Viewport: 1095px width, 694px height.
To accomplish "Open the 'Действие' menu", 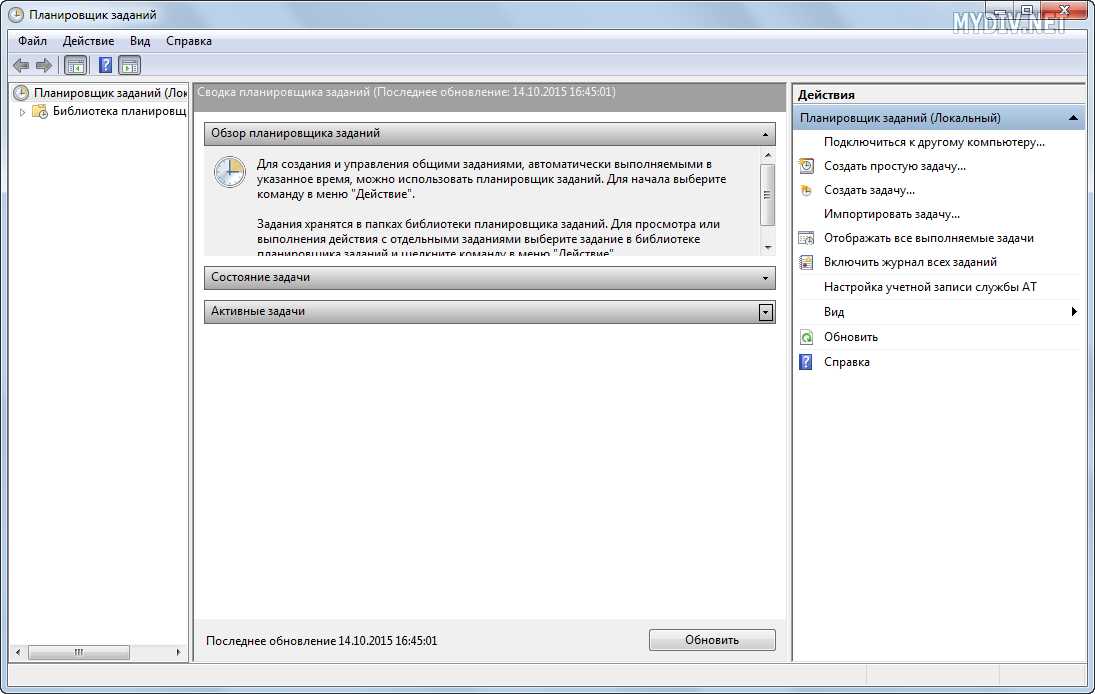I will point(88,41).
